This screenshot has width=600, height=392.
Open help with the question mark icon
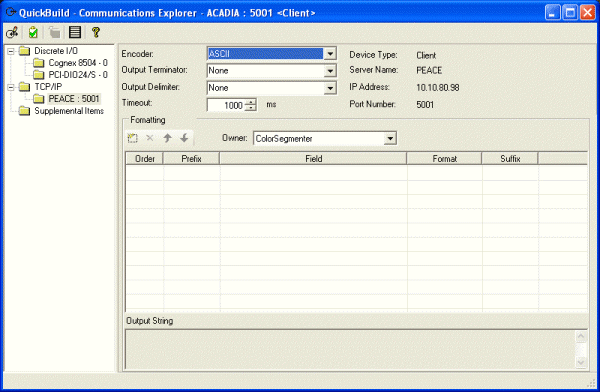tap(96, 32)
